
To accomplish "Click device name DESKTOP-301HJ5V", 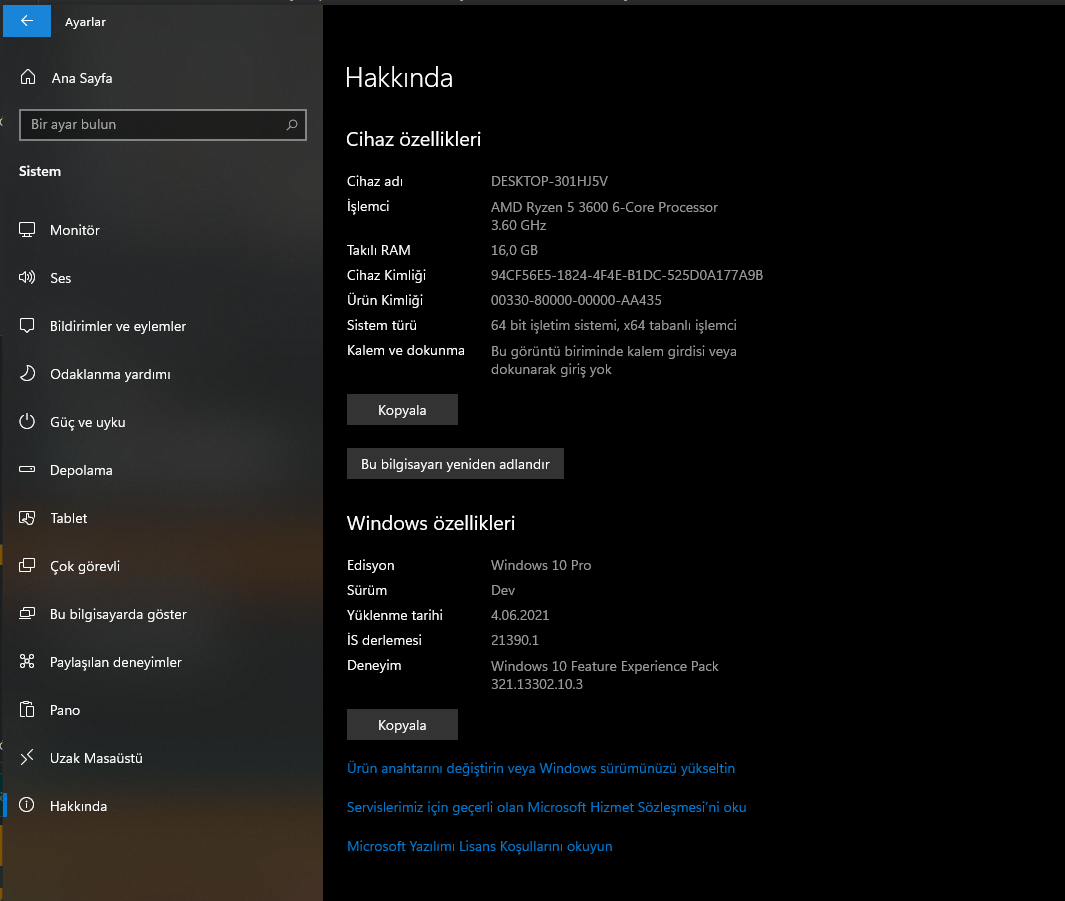I will tap(549, 181).
